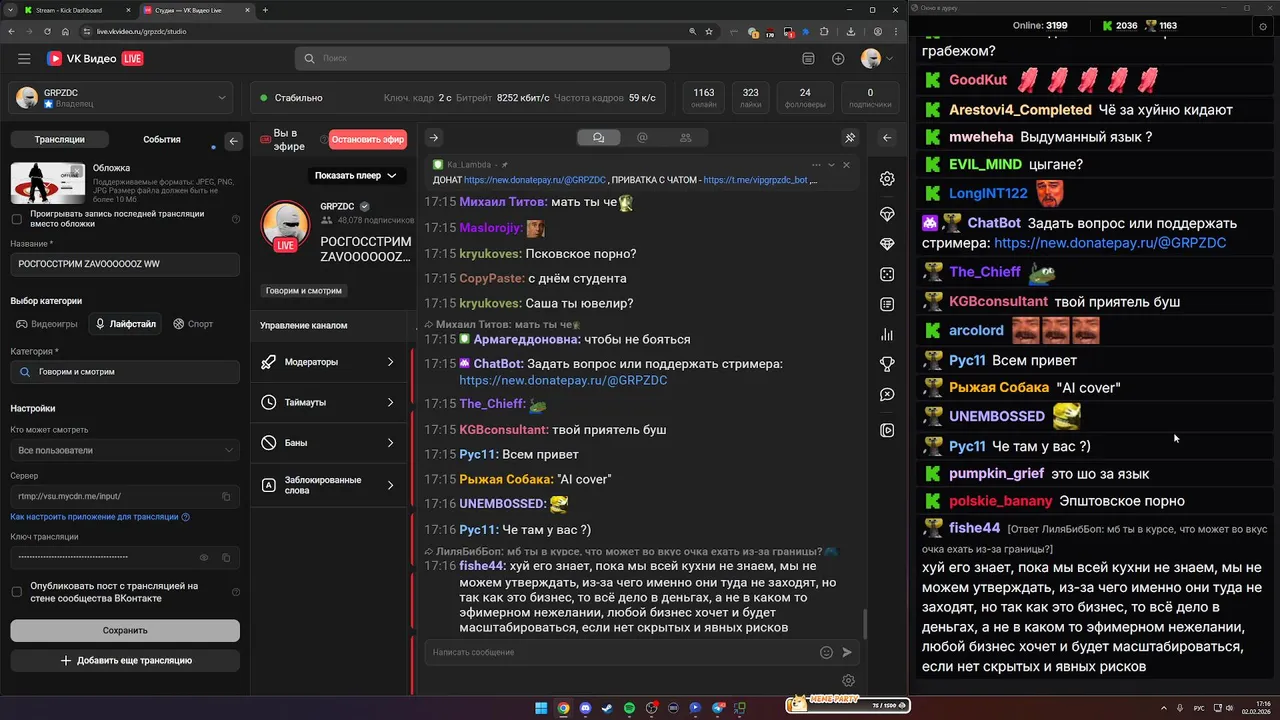Image resolution: width=1280 pixels, height=720 pixels.
Task: Open the VK Video hamburger menu
Action: tap(24, 59)
